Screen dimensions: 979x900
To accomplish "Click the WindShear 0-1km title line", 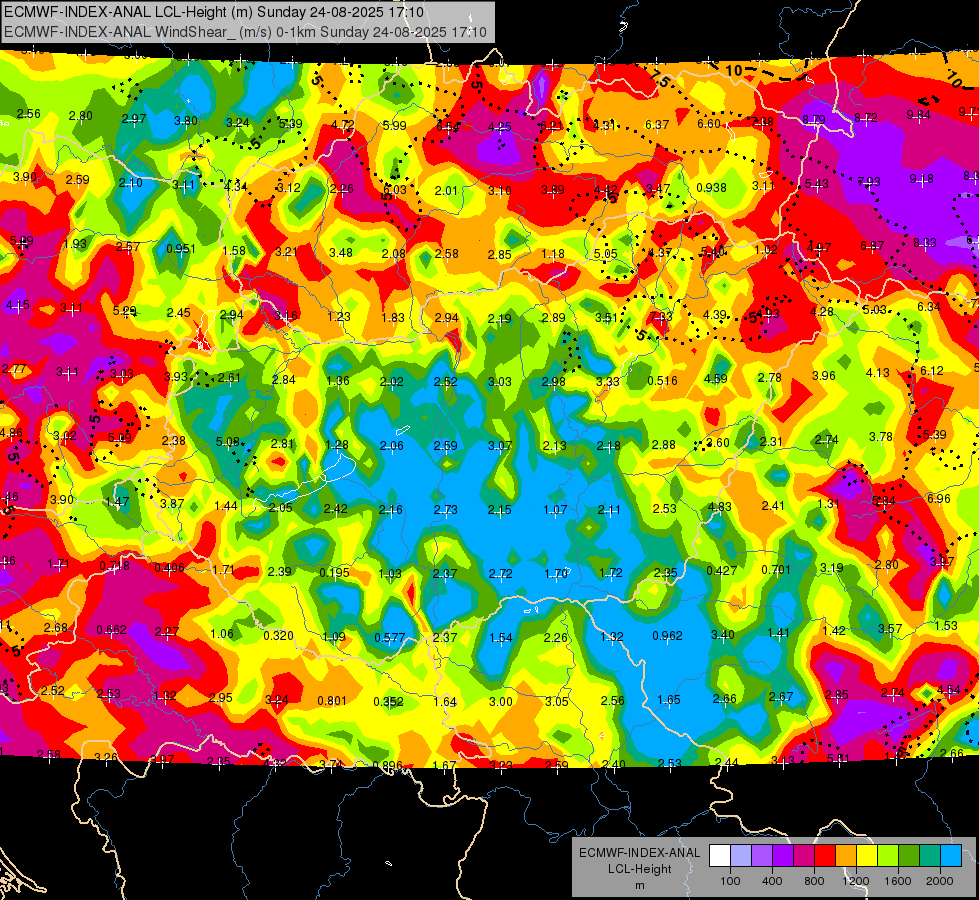I will click(245, 32).
